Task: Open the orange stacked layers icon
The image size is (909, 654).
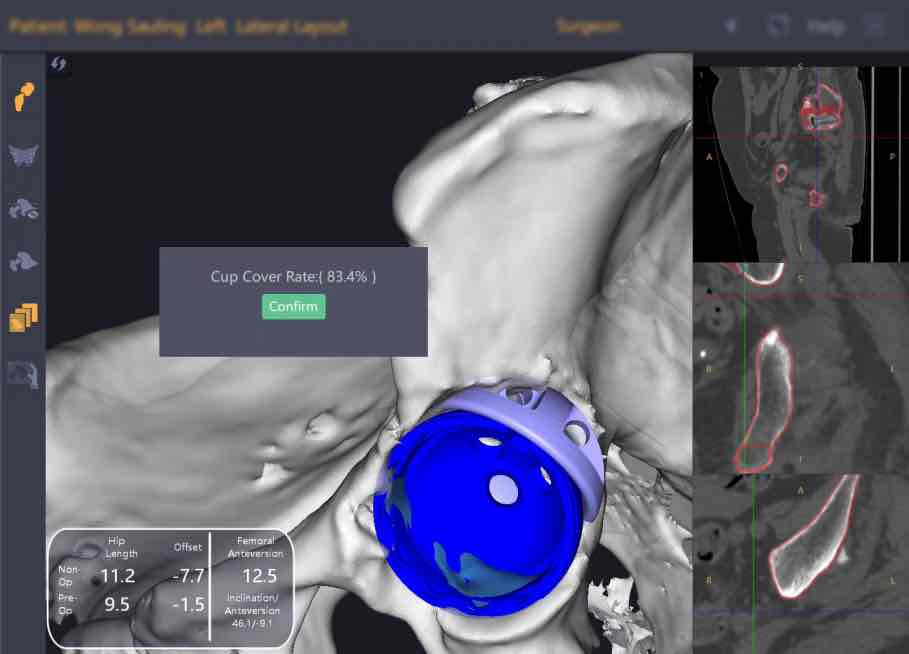Action: click(x=23, y=317)
